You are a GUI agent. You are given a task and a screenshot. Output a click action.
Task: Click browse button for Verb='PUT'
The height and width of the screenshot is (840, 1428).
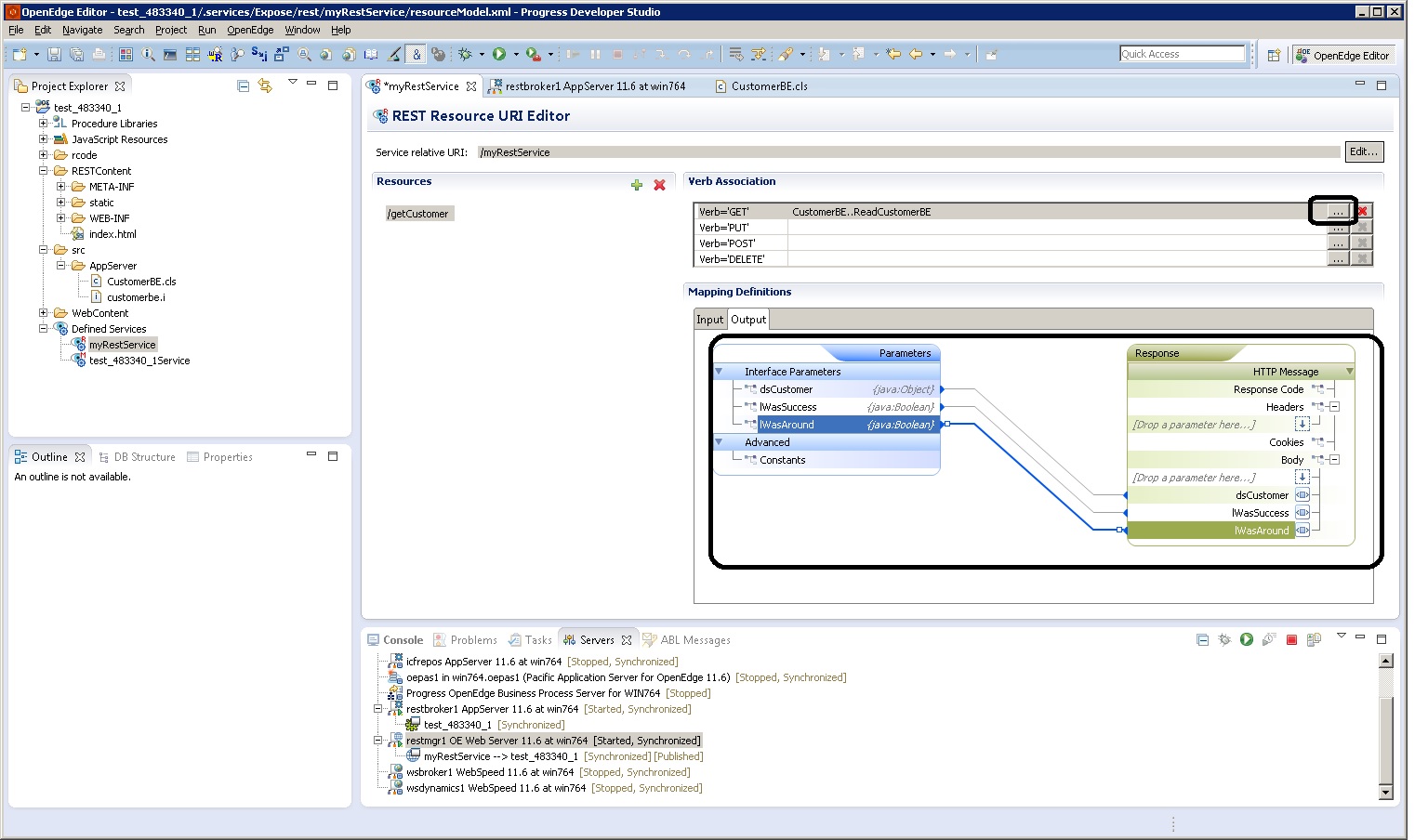tap(1337, 228)
